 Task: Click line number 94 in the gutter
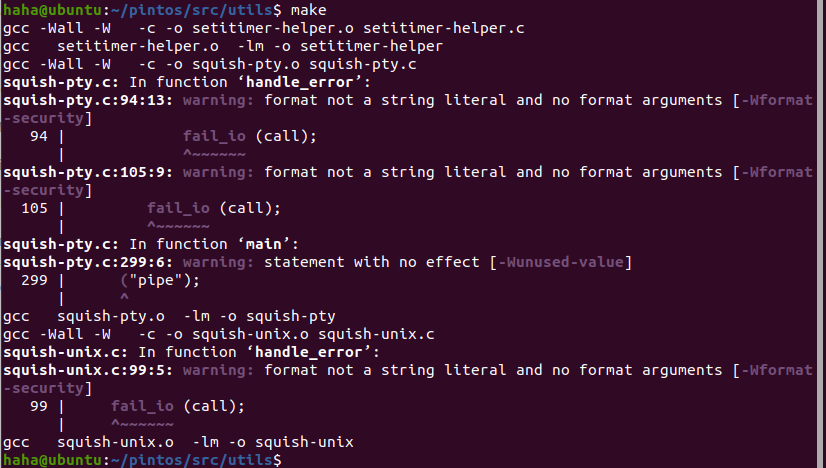(x=39, y=136)
